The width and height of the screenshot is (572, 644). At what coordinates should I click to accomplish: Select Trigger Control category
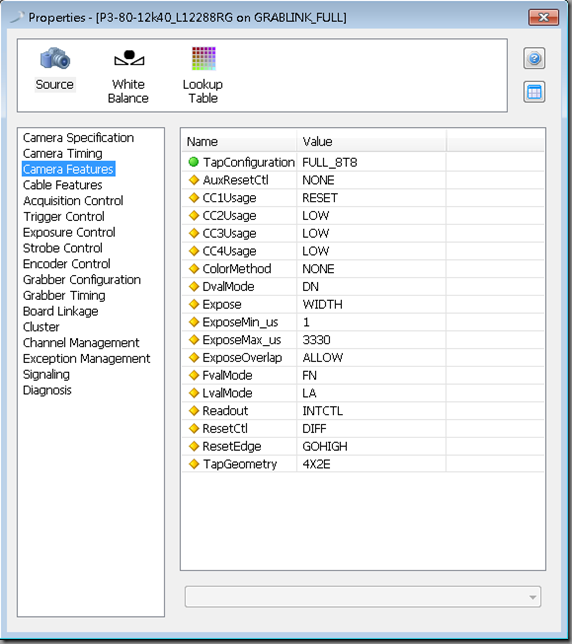[x=64, y=216]
